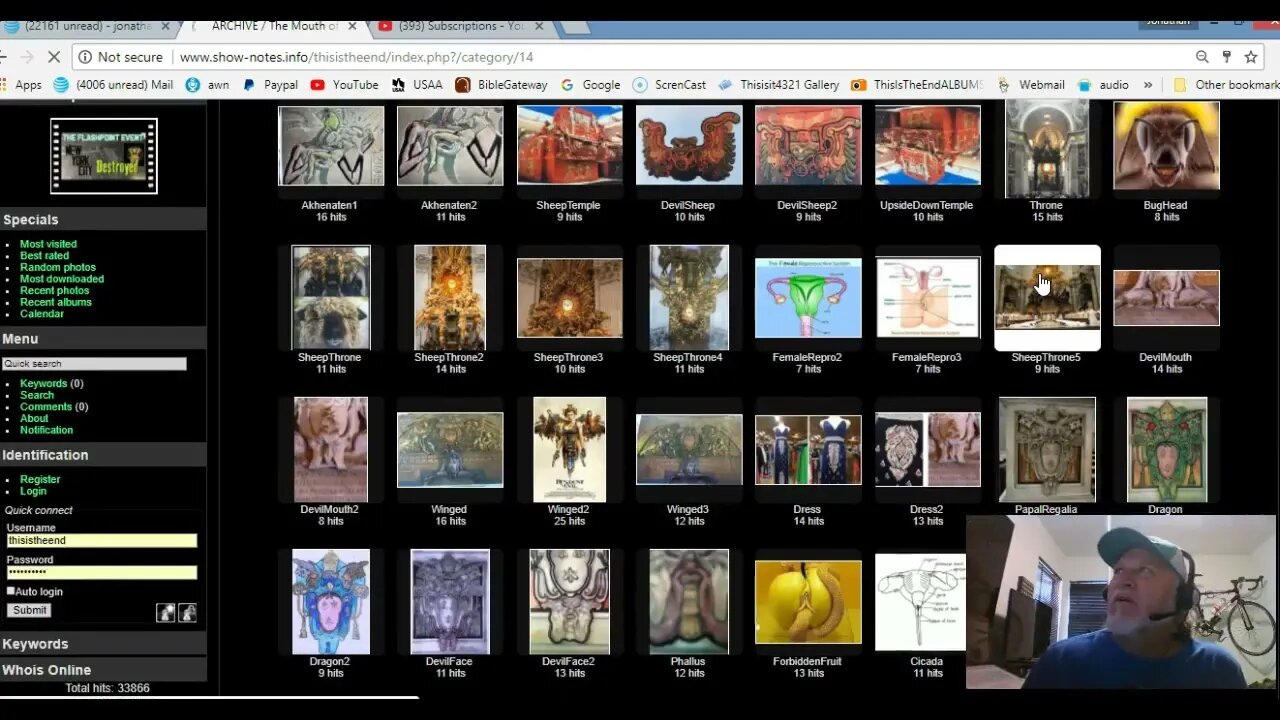Switch to the YouTube Subscriptions tab
This screenshot has height=720, width=1280.
(460, 26)
